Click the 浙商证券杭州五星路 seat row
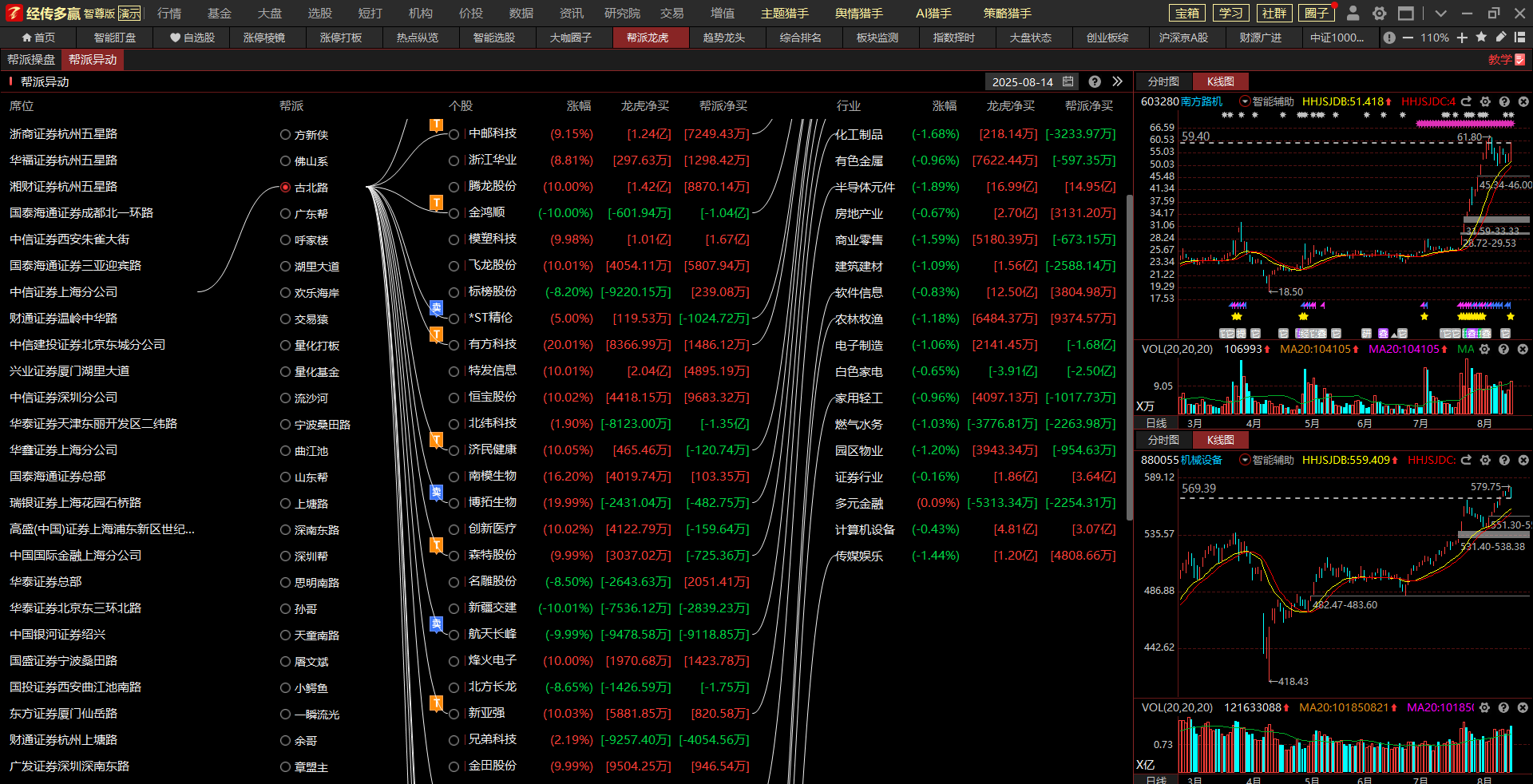 pos(63,134)
